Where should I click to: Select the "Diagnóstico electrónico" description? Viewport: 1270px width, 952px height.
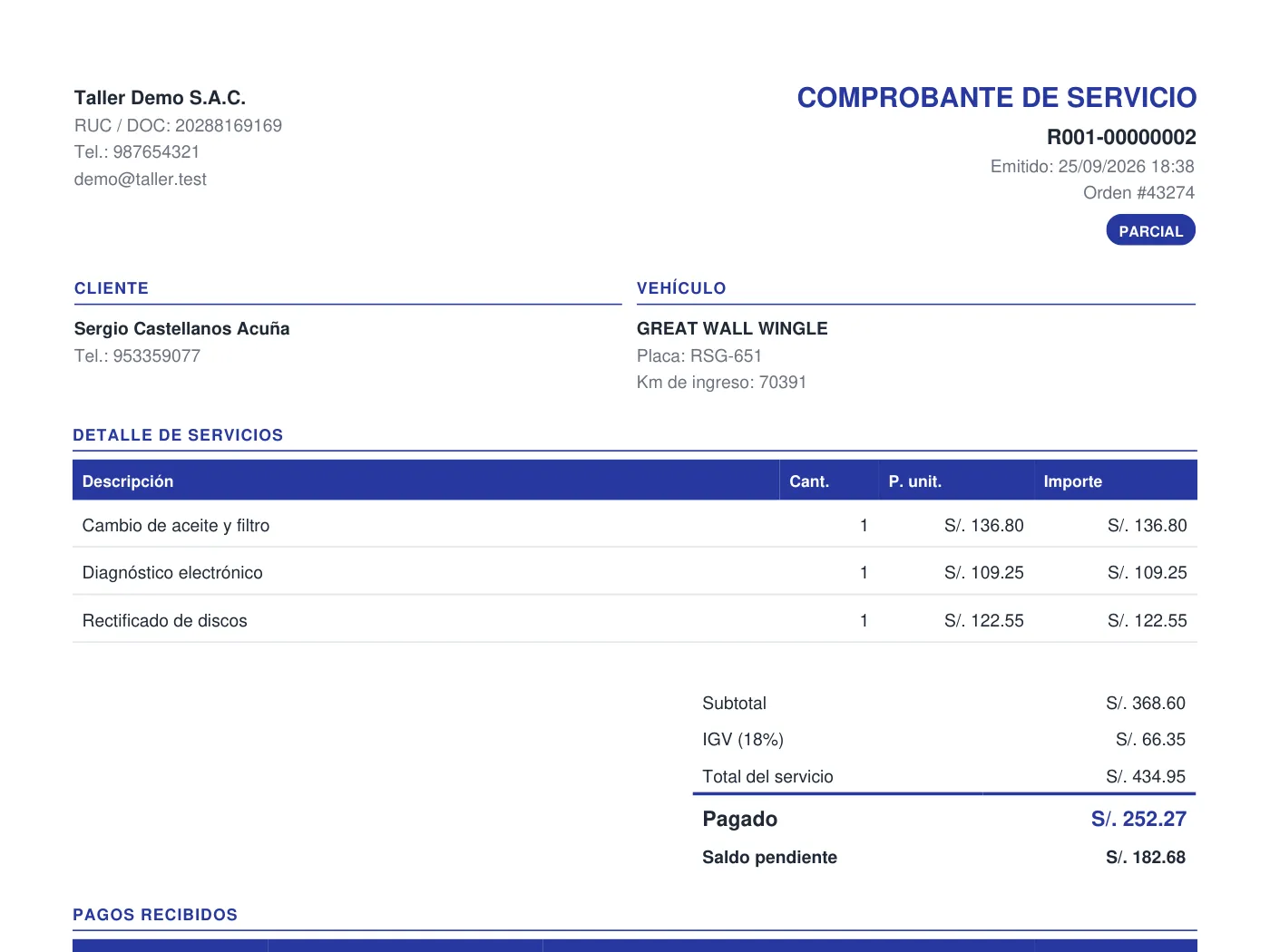click(x=172, y=572)
